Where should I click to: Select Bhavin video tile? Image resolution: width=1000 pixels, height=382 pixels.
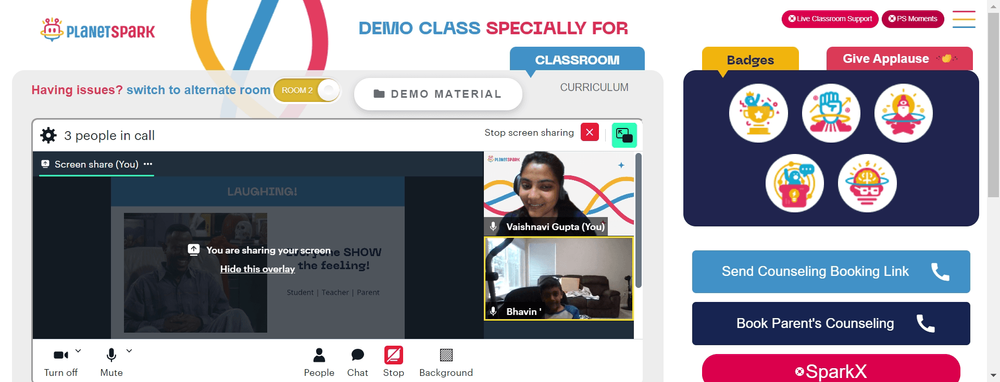[x=559, y=278]
